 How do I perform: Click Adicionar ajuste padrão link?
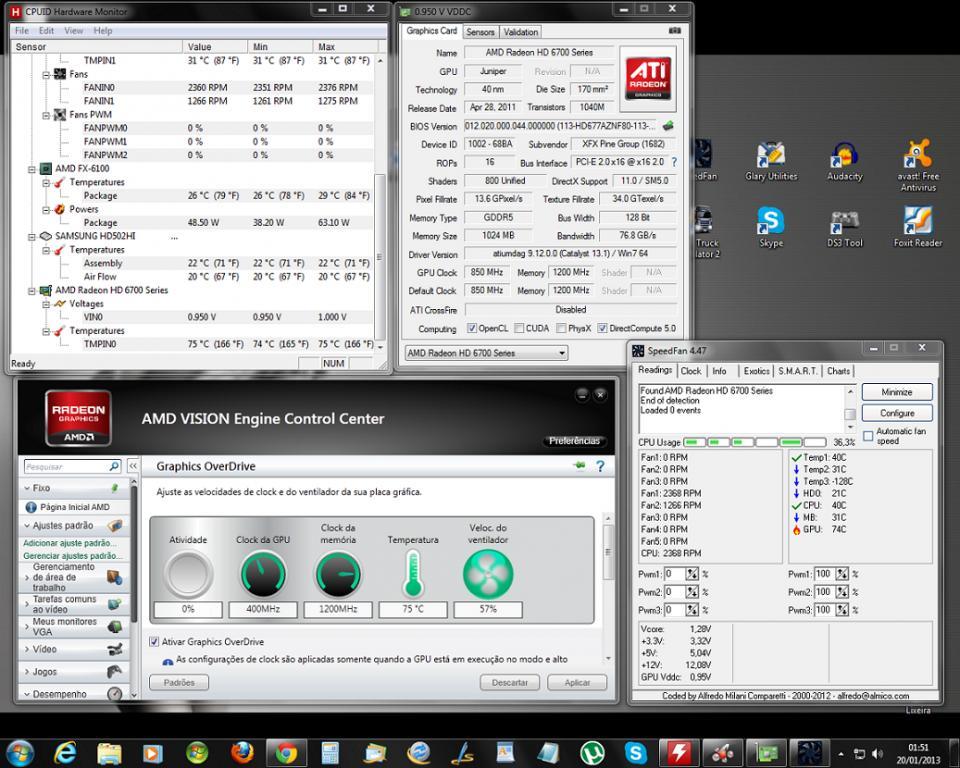coord(69,543)
